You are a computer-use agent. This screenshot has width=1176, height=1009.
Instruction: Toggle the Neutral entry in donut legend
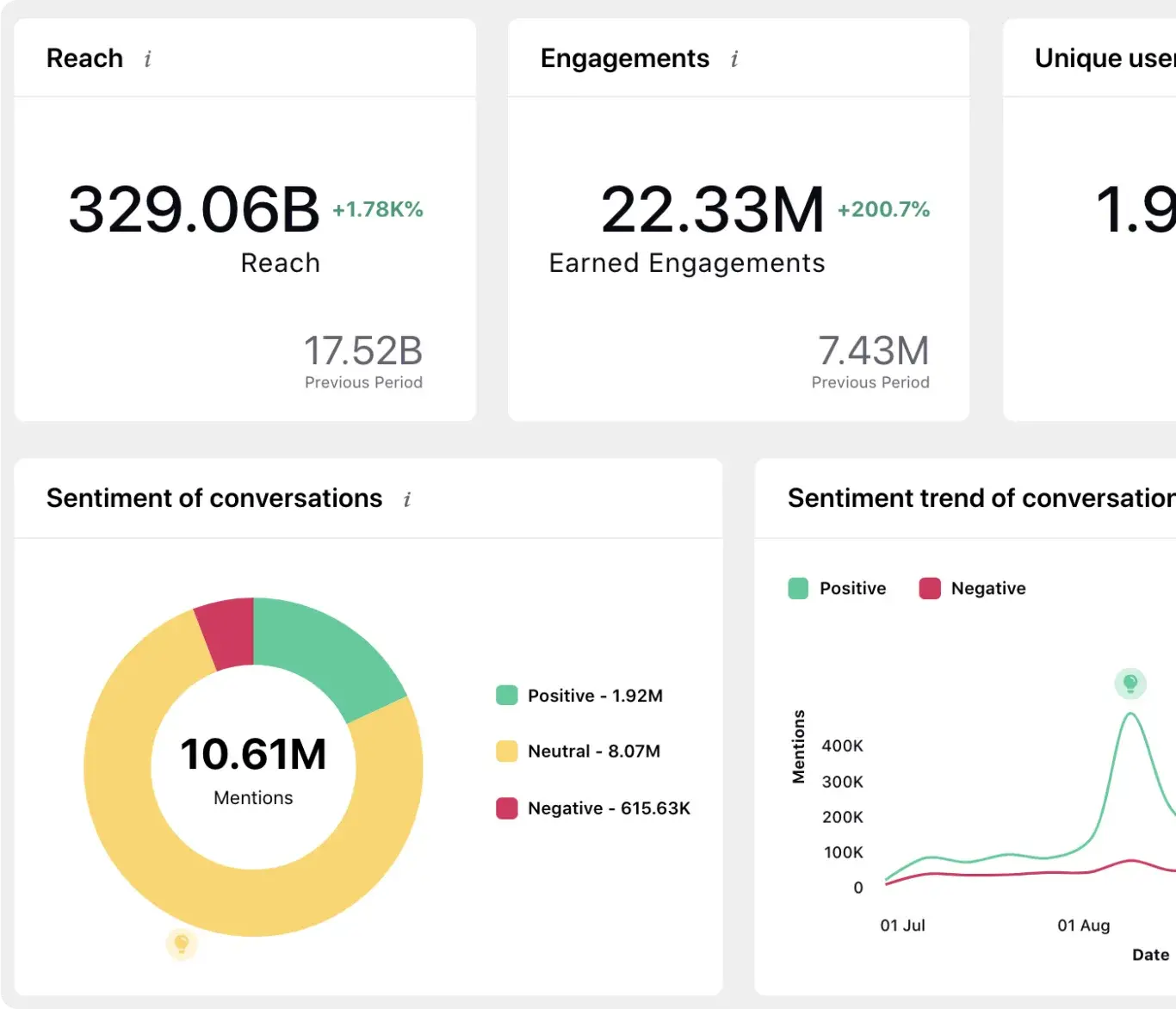(x=593, y=751)
